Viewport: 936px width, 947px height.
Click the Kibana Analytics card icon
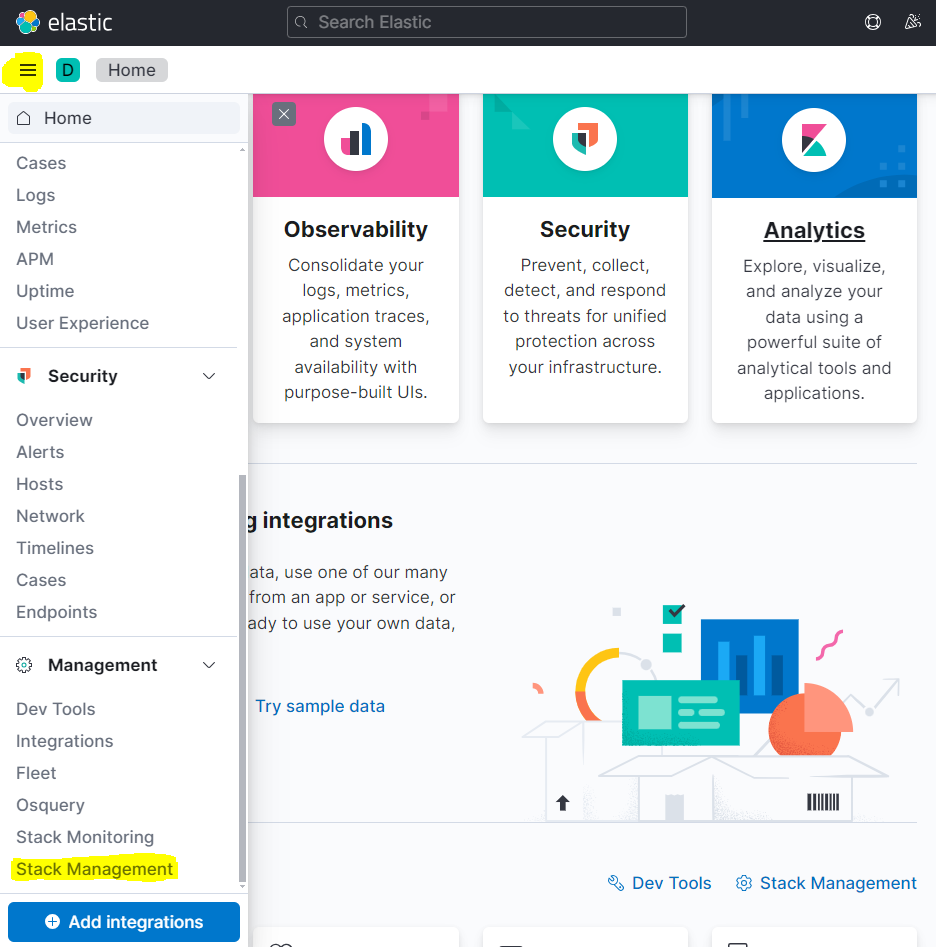(813, 140)
